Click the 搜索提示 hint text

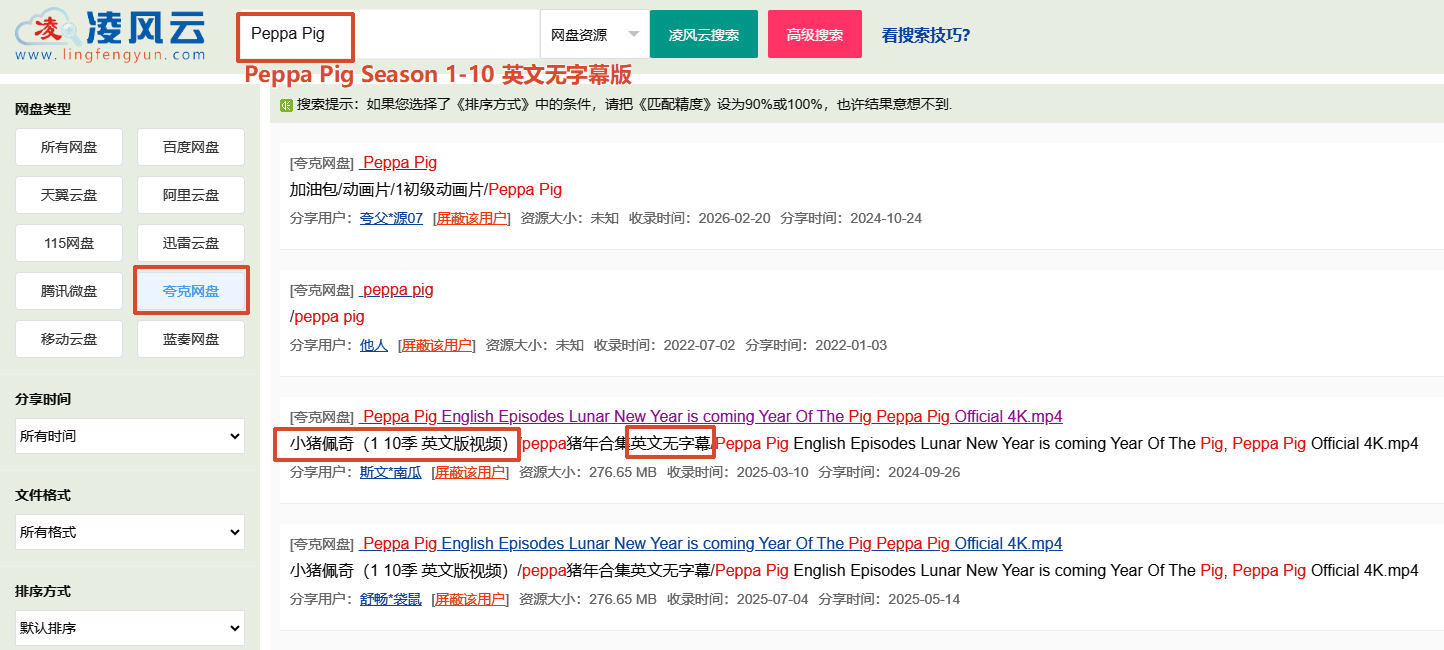(x=624, y=104)
